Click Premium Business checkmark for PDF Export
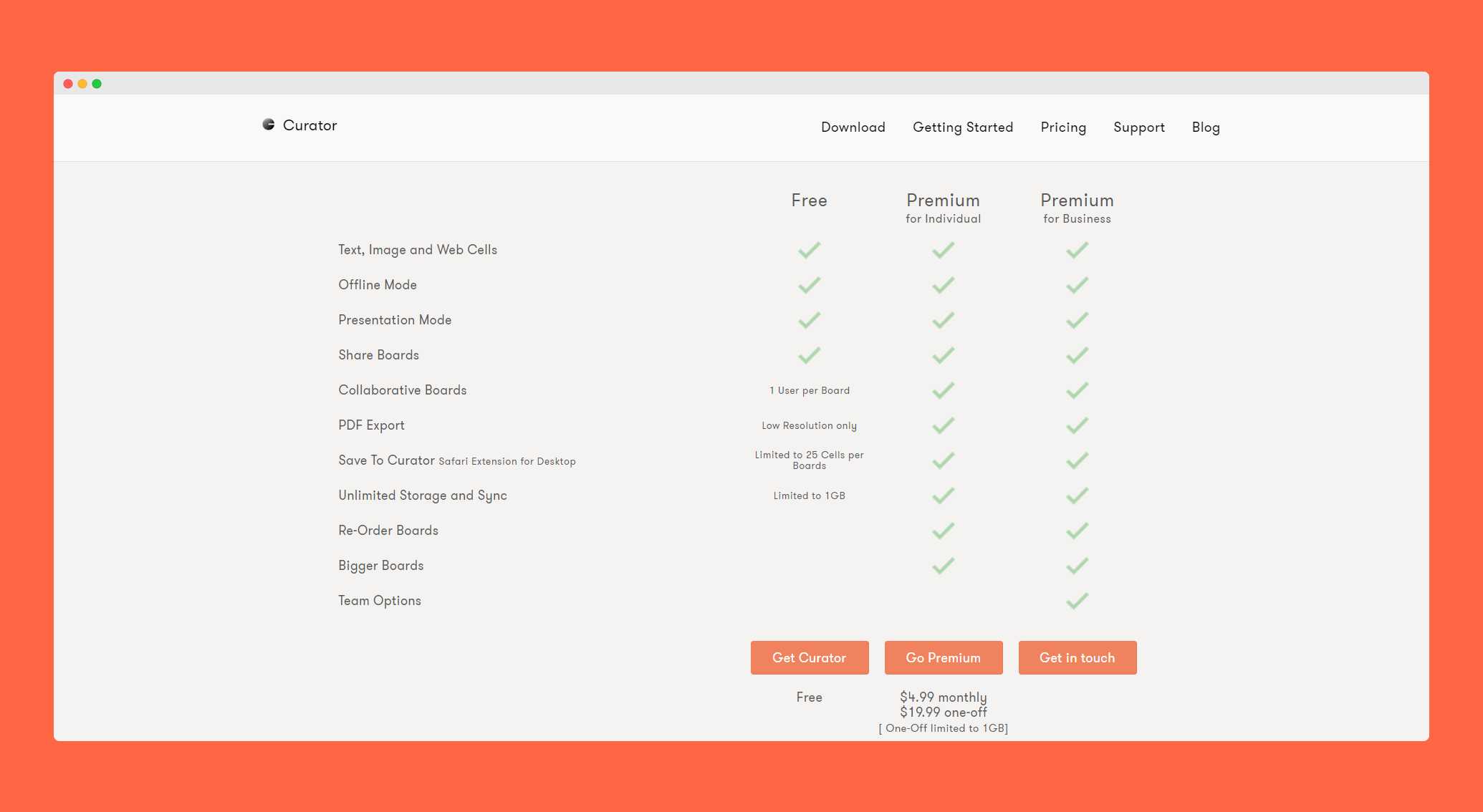Viewport: 1483px width, 812px height. 1078,425
